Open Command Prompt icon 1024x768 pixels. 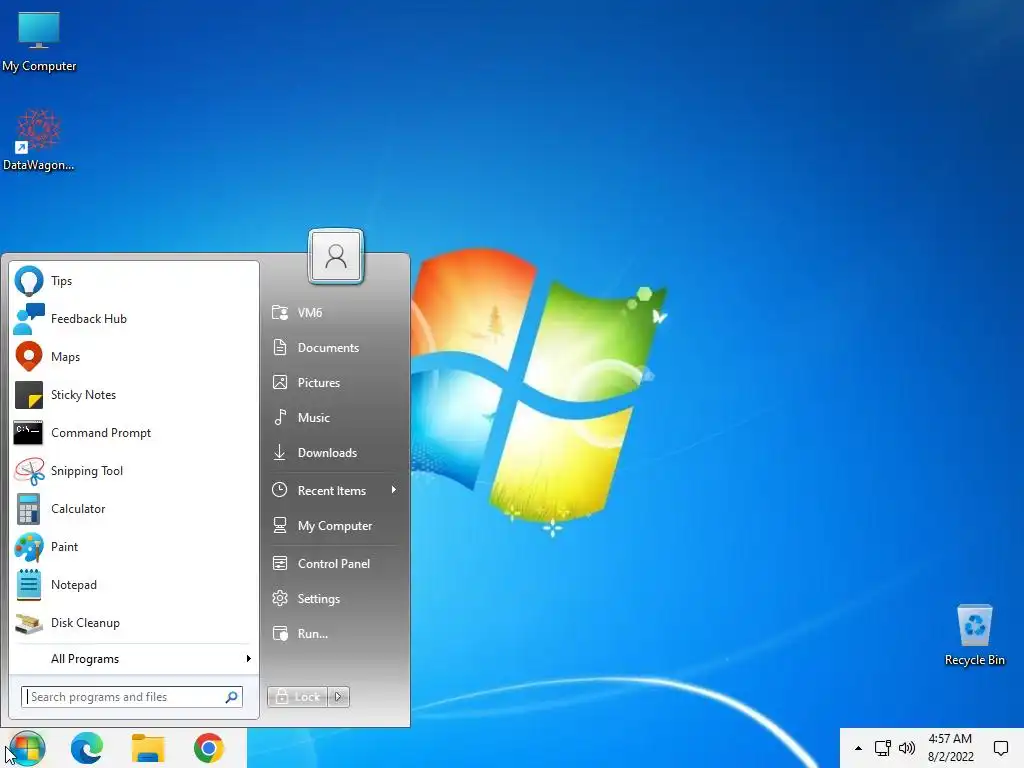[28, 433]
